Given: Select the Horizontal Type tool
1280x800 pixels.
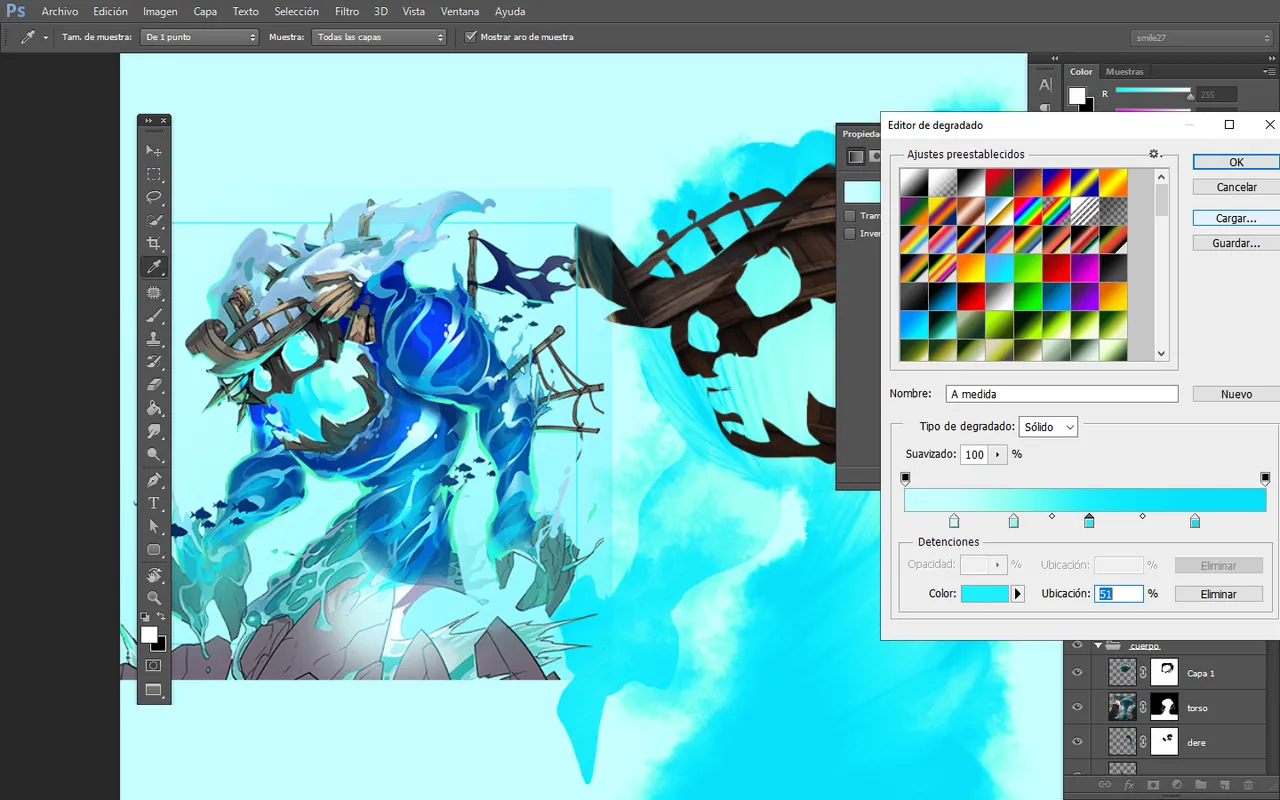Looking at the screenshot, I should tap(154, 503).
